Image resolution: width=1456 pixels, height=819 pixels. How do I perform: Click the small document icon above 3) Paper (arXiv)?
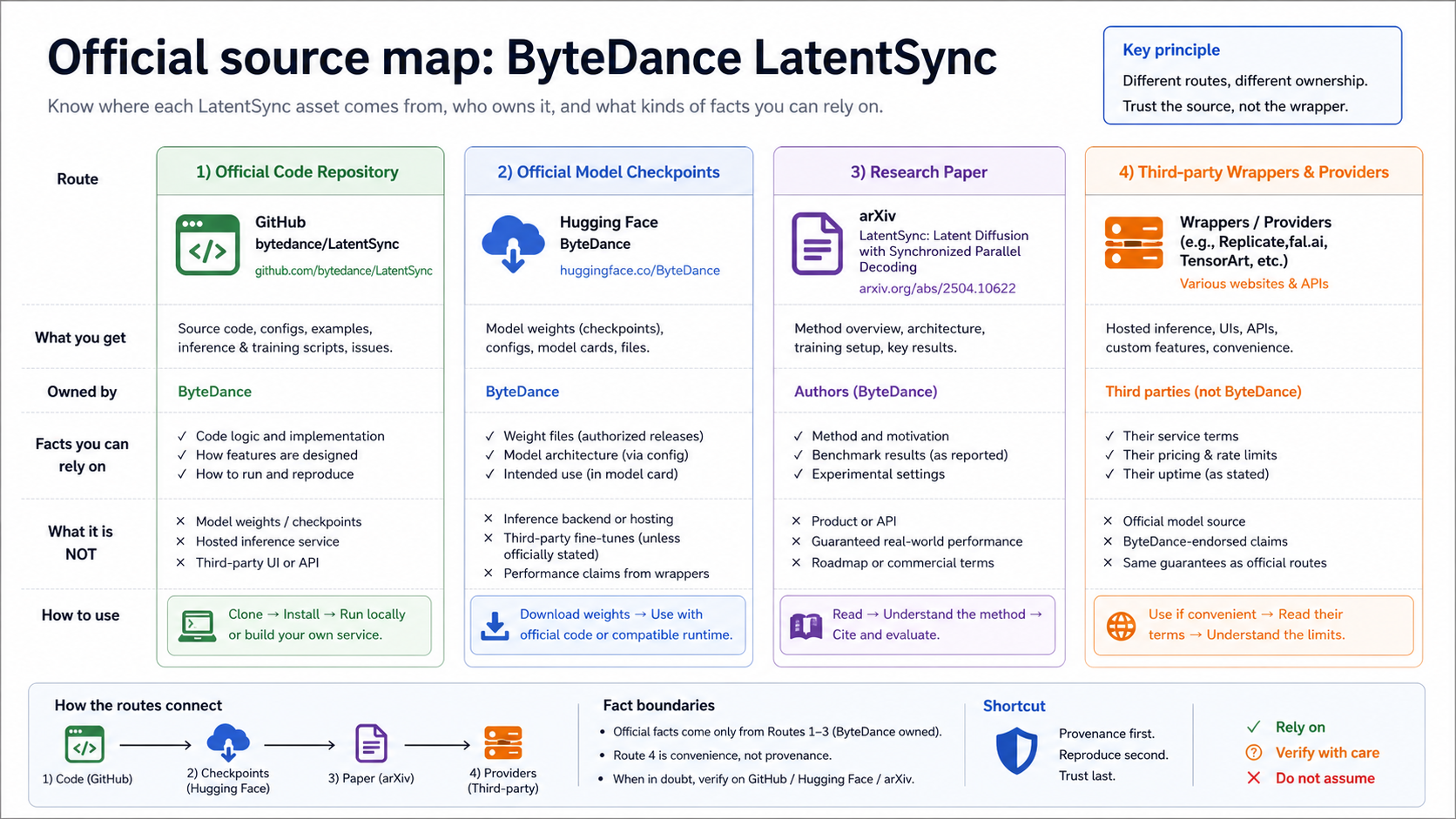(371, 744)
